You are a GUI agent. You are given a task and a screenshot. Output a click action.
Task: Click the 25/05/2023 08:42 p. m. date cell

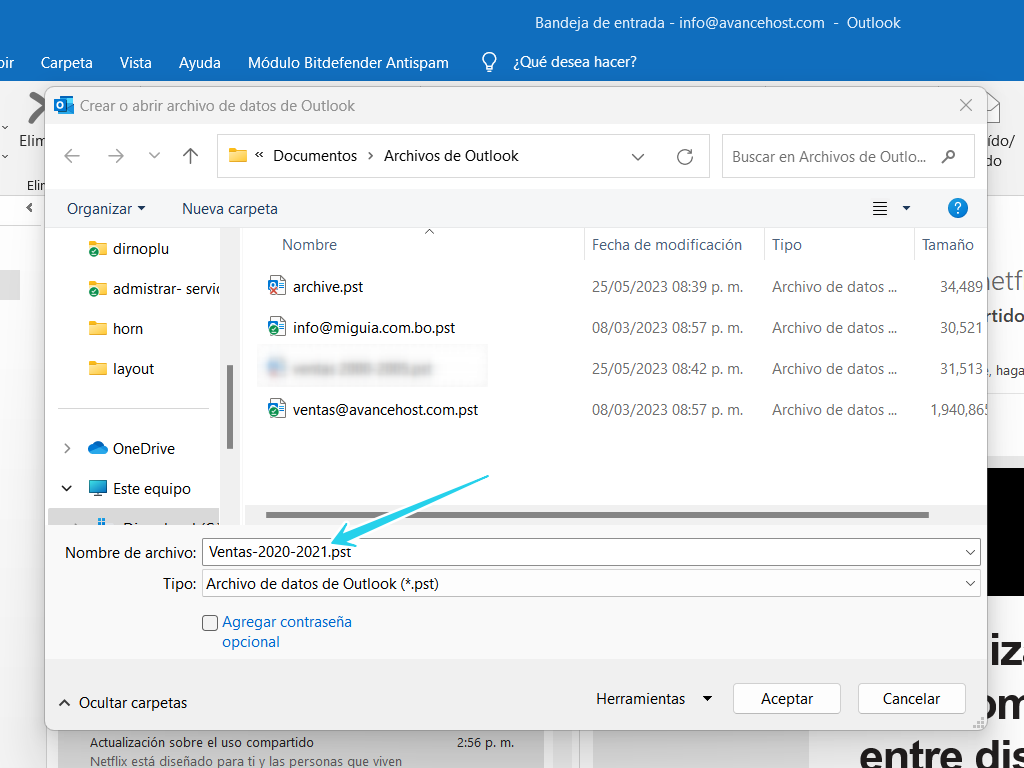(667, 369)
